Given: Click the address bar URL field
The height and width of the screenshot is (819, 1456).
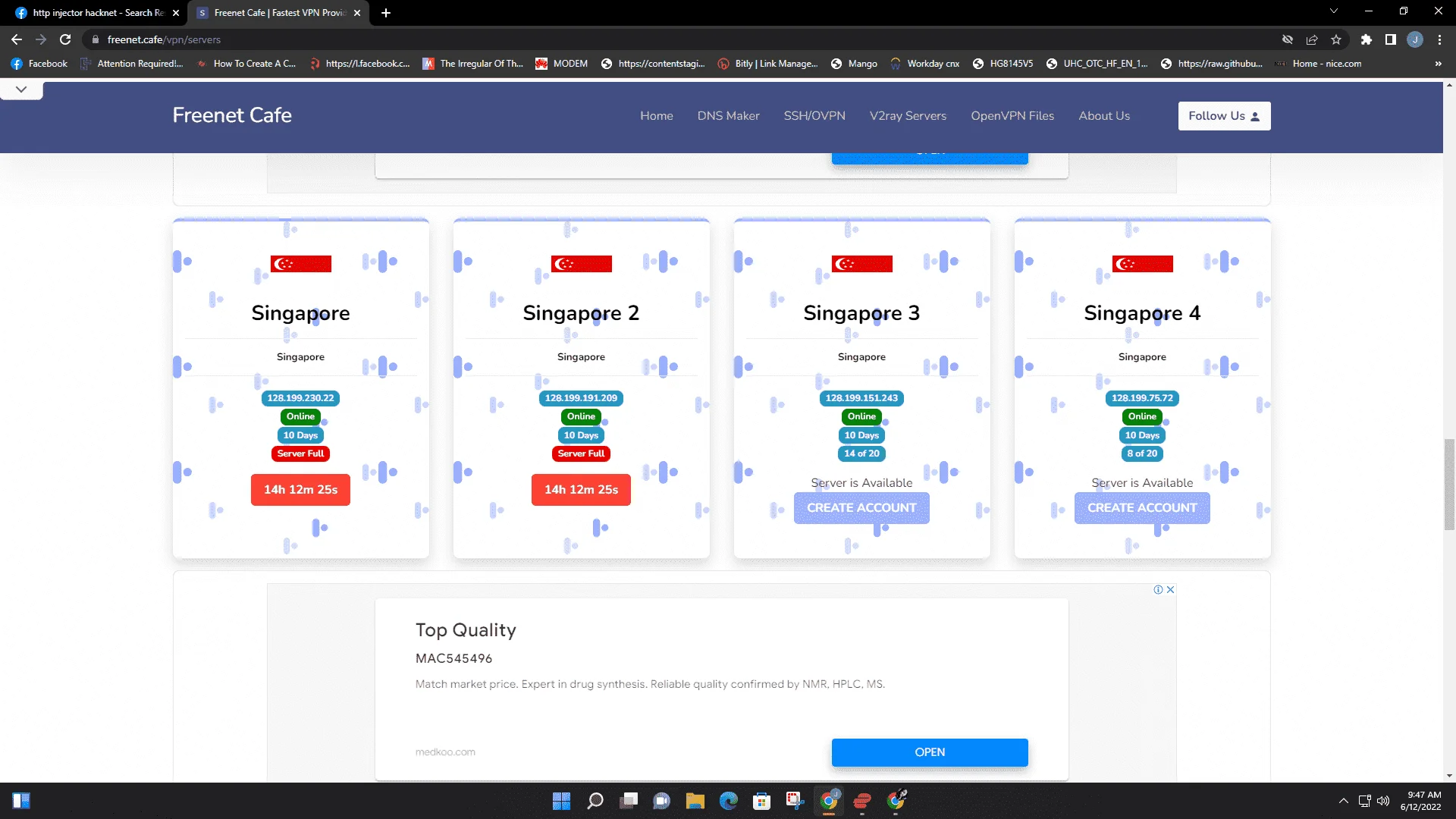Looking at the screenshot, I should point(682,39).
